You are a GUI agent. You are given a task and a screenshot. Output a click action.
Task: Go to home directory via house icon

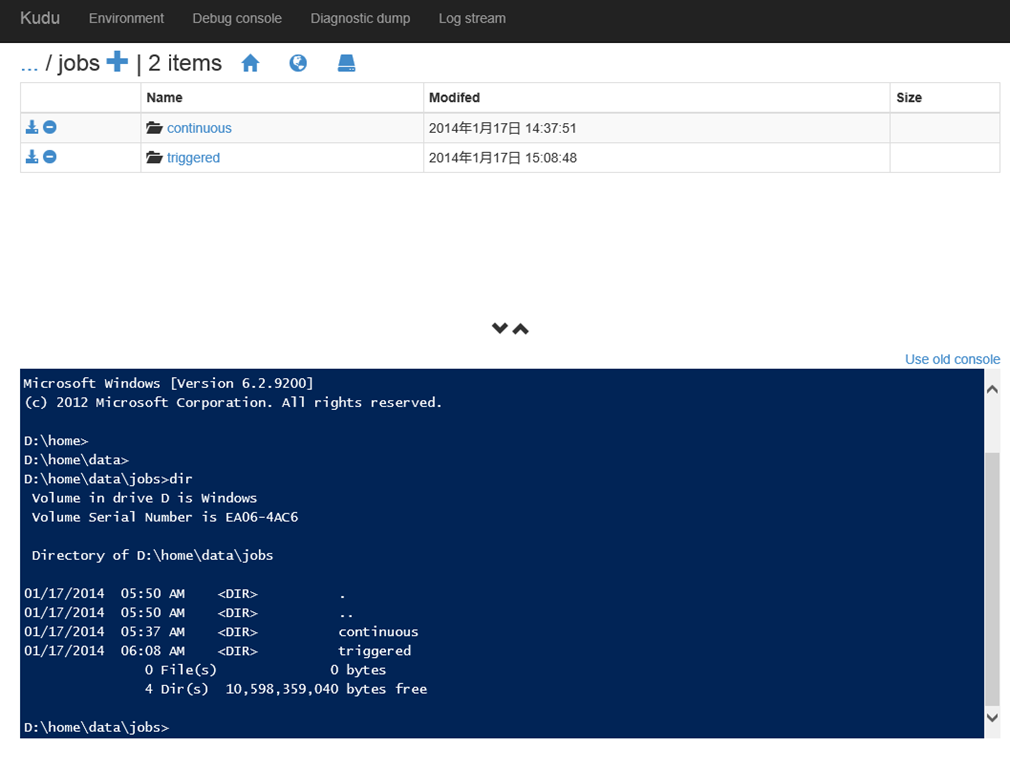point(250,63)
